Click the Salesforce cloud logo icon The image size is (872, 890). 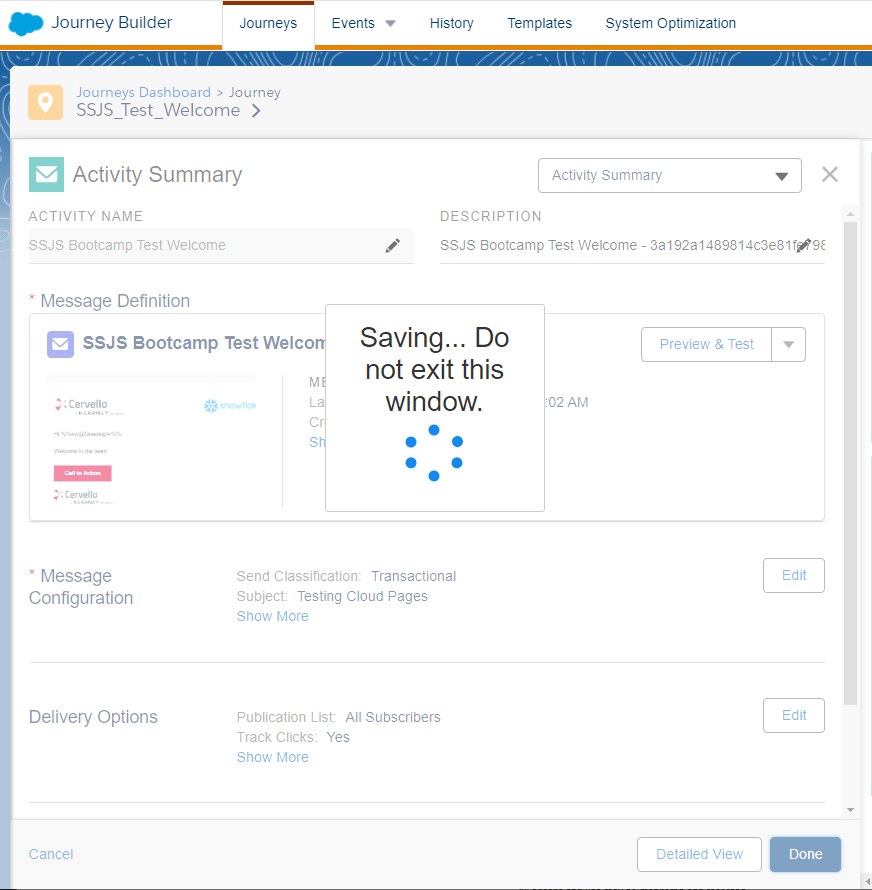[x=26, y=23]
